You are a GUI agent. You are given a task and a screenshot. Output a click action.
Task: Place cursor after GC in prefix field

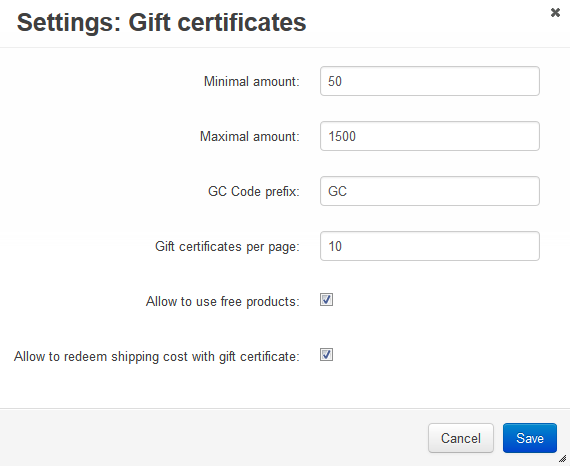pos(349,191)
